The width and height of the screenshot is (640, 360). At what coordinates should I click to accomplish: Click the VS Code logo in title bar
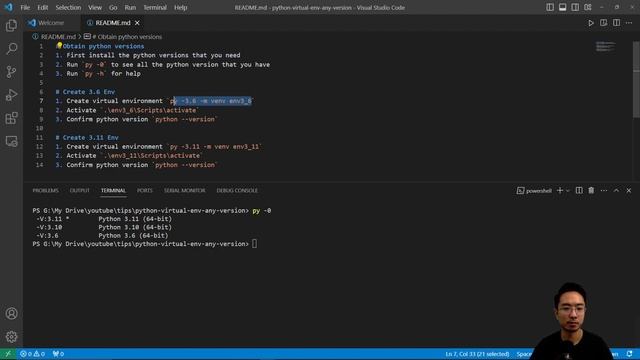8,7
